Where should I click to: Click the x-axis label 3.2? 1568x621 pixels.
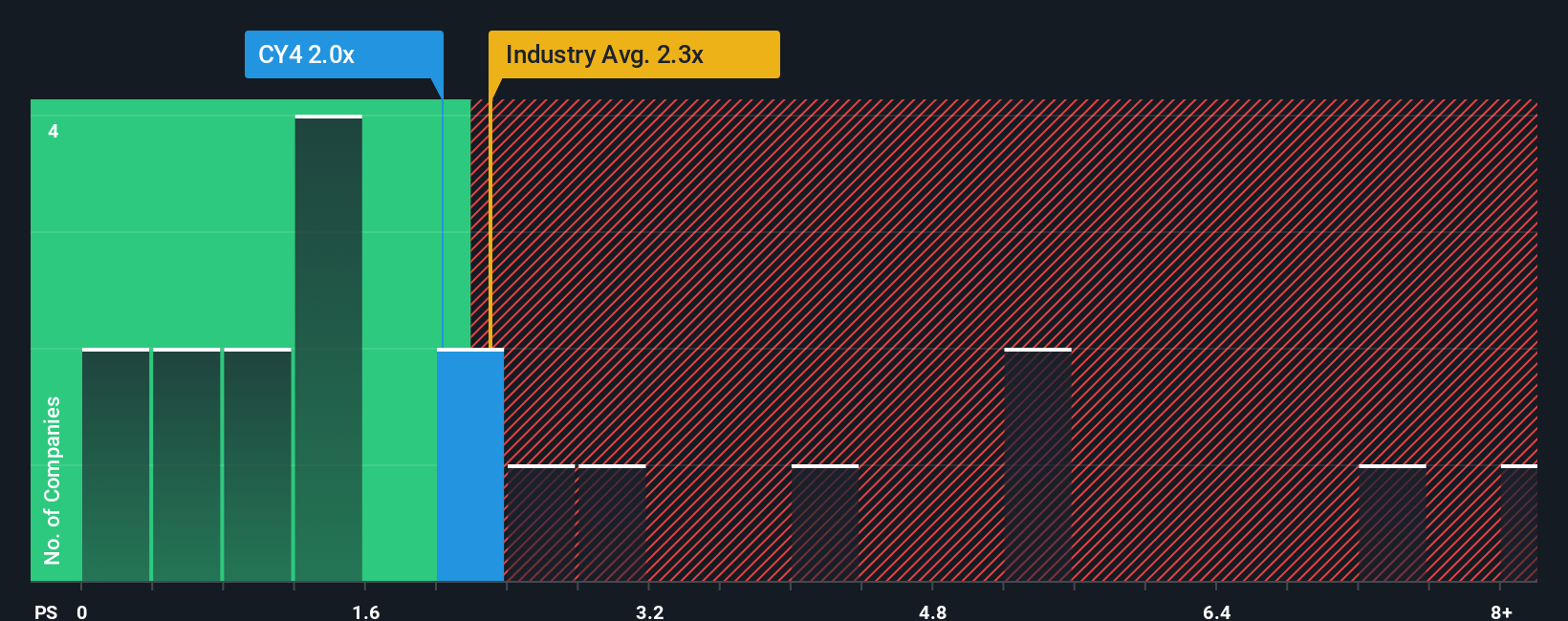[650, 611]
